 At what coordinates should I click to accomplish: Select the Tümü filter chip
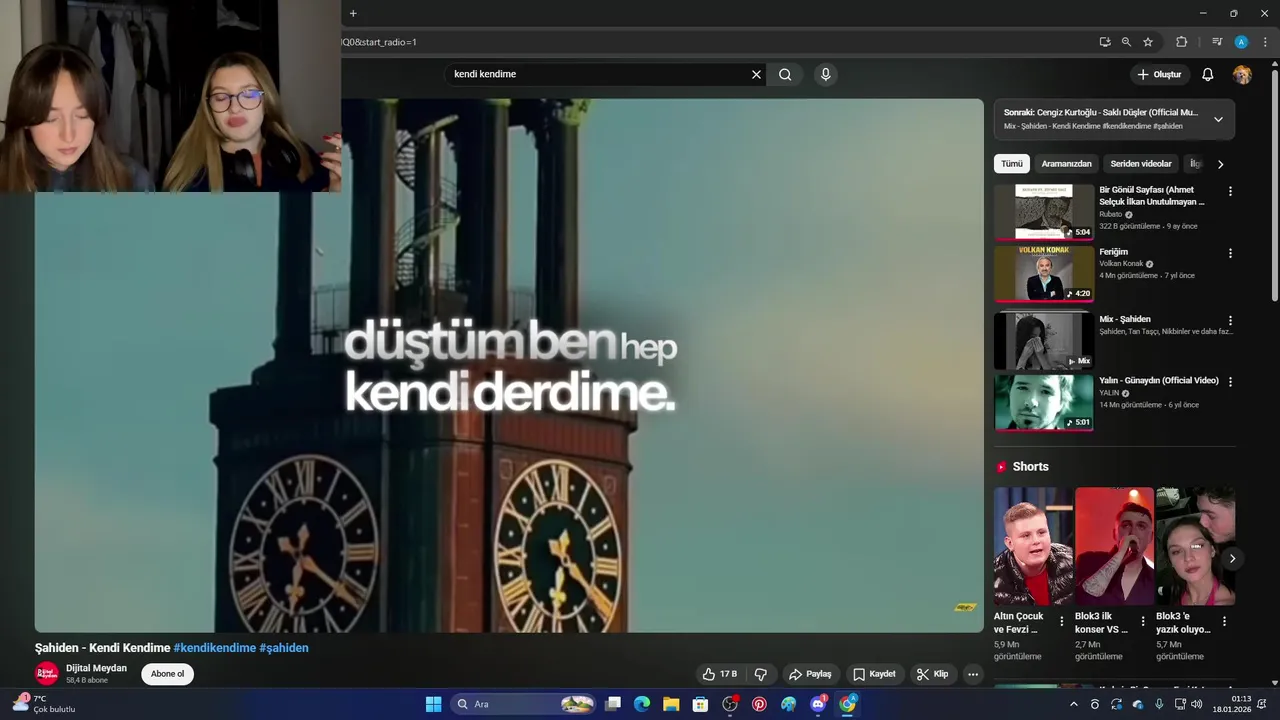pyautogui.click(x=1012, y=163)
